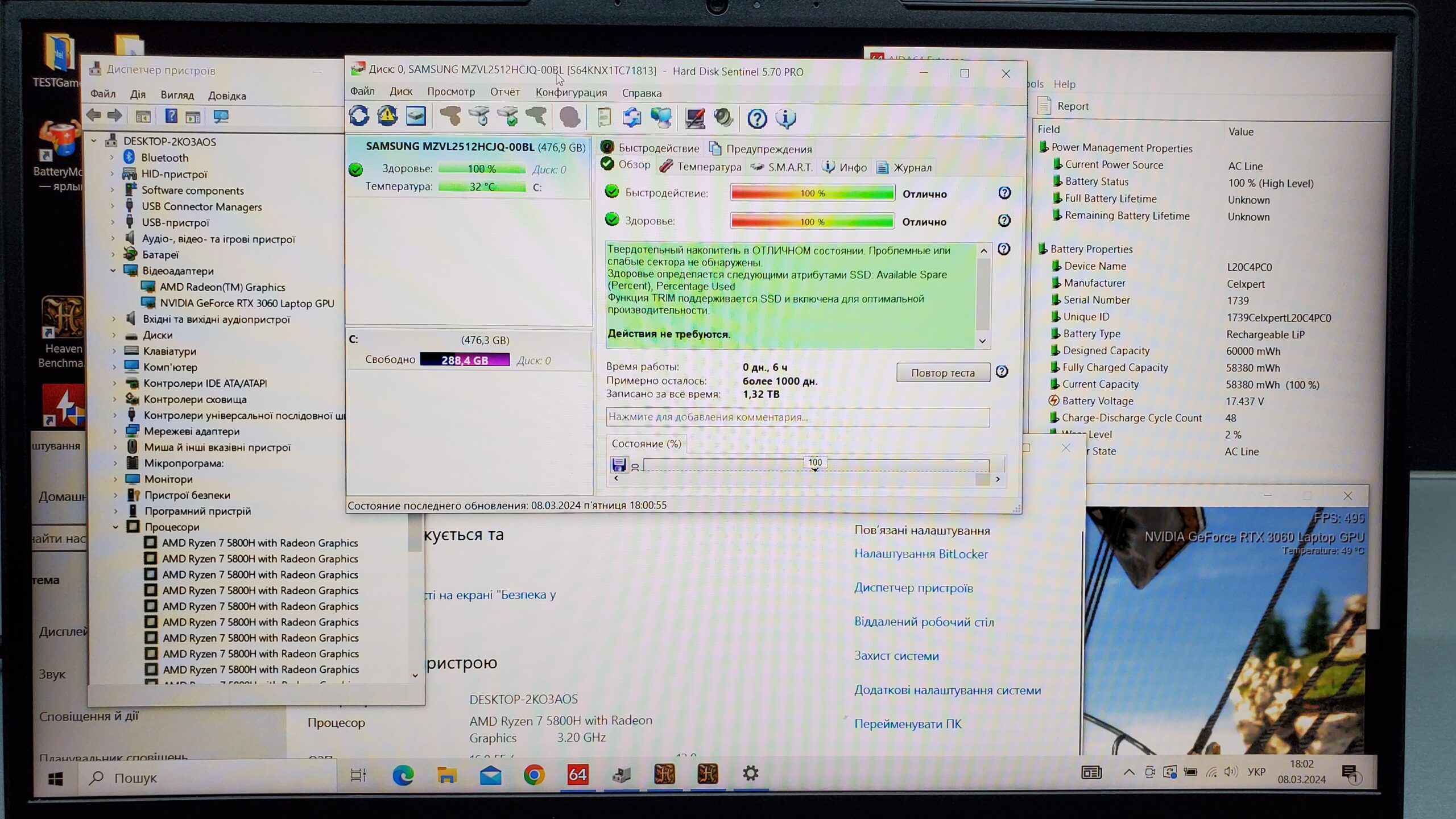Collapse the Відеоадаптери tree node
The width and height of the screenshot is (1456, 819).
(x=113, y=271)
